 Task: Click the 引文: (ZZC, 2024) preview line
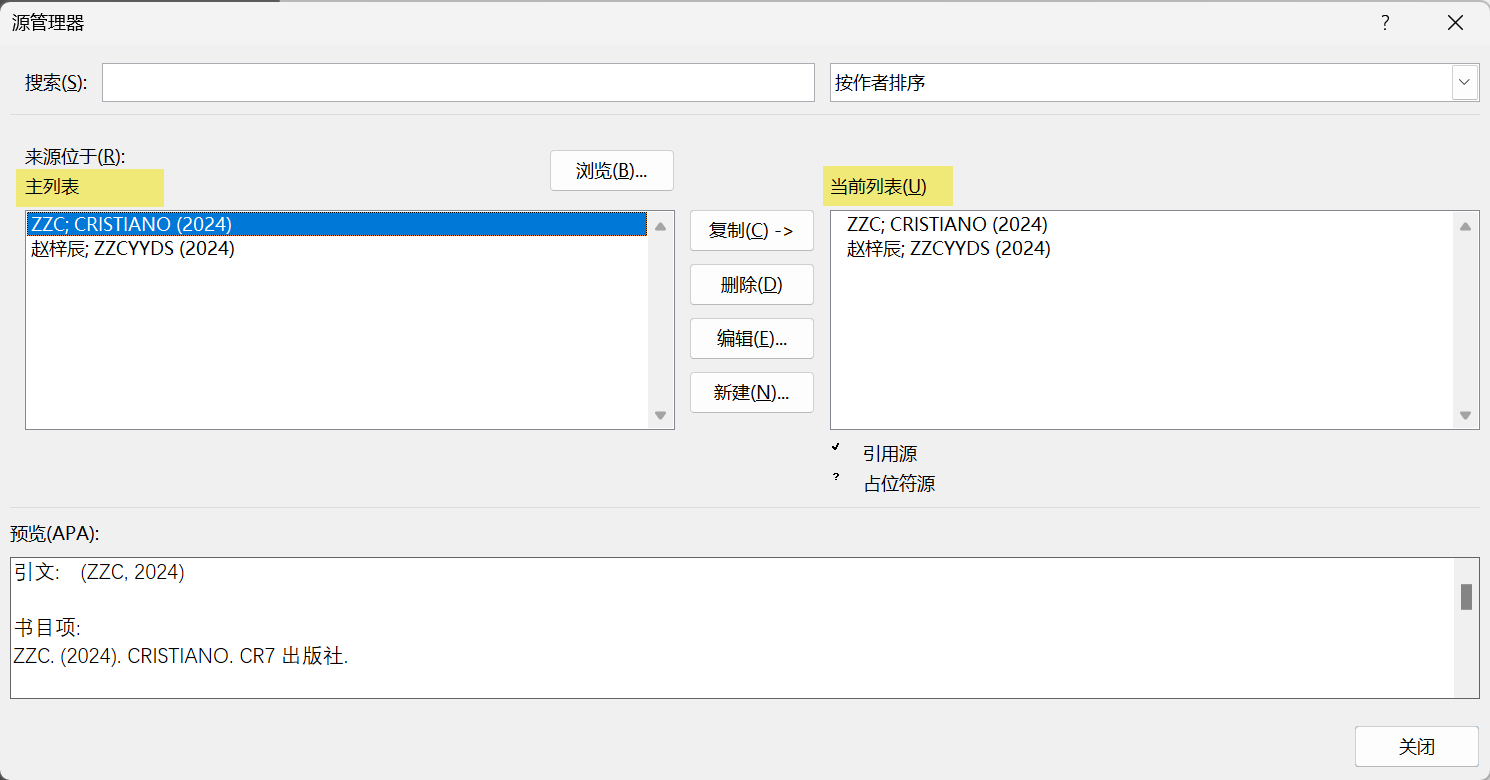99,573
